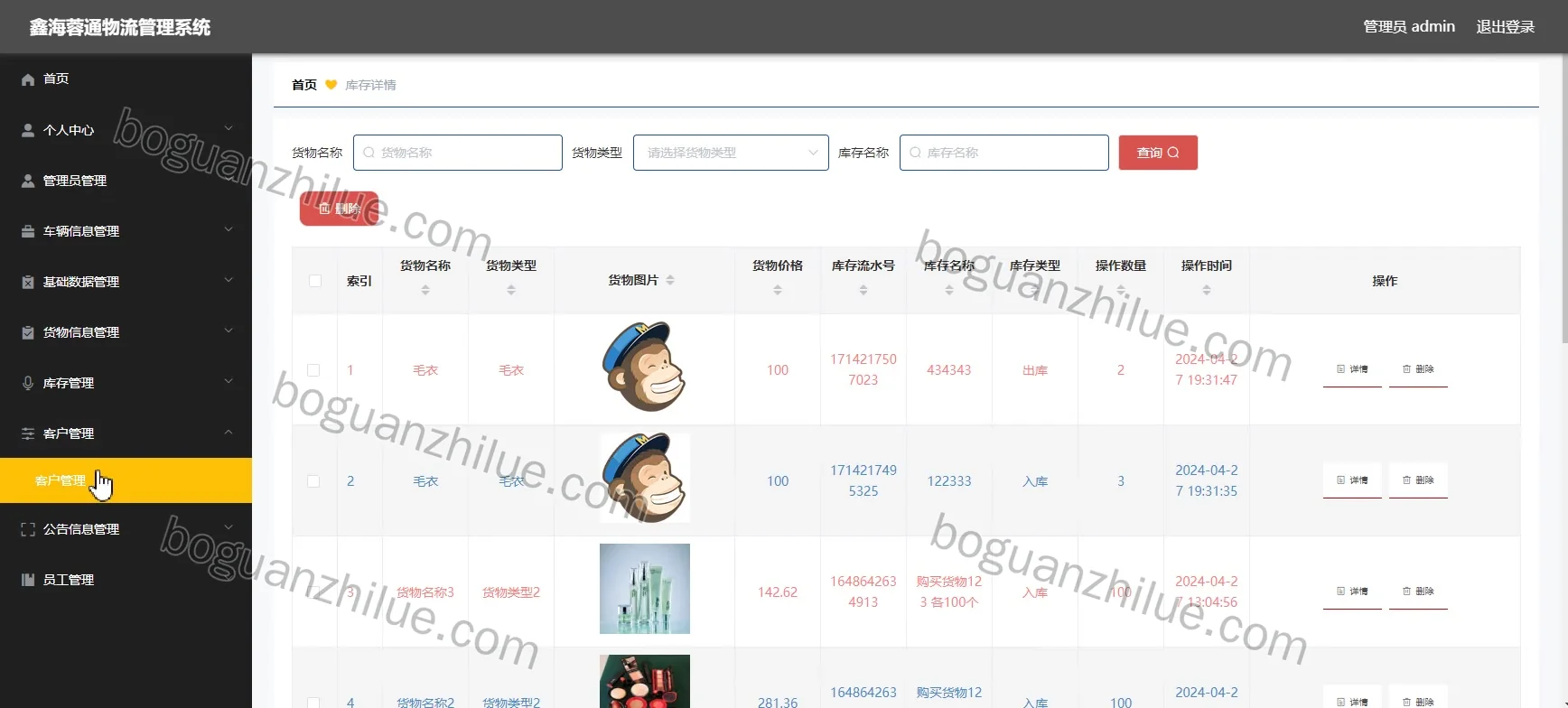Sort by 库存流水号 using its sort arrows
The image size is (1568, 708).
pyautogui.click(x=863, y=290)
